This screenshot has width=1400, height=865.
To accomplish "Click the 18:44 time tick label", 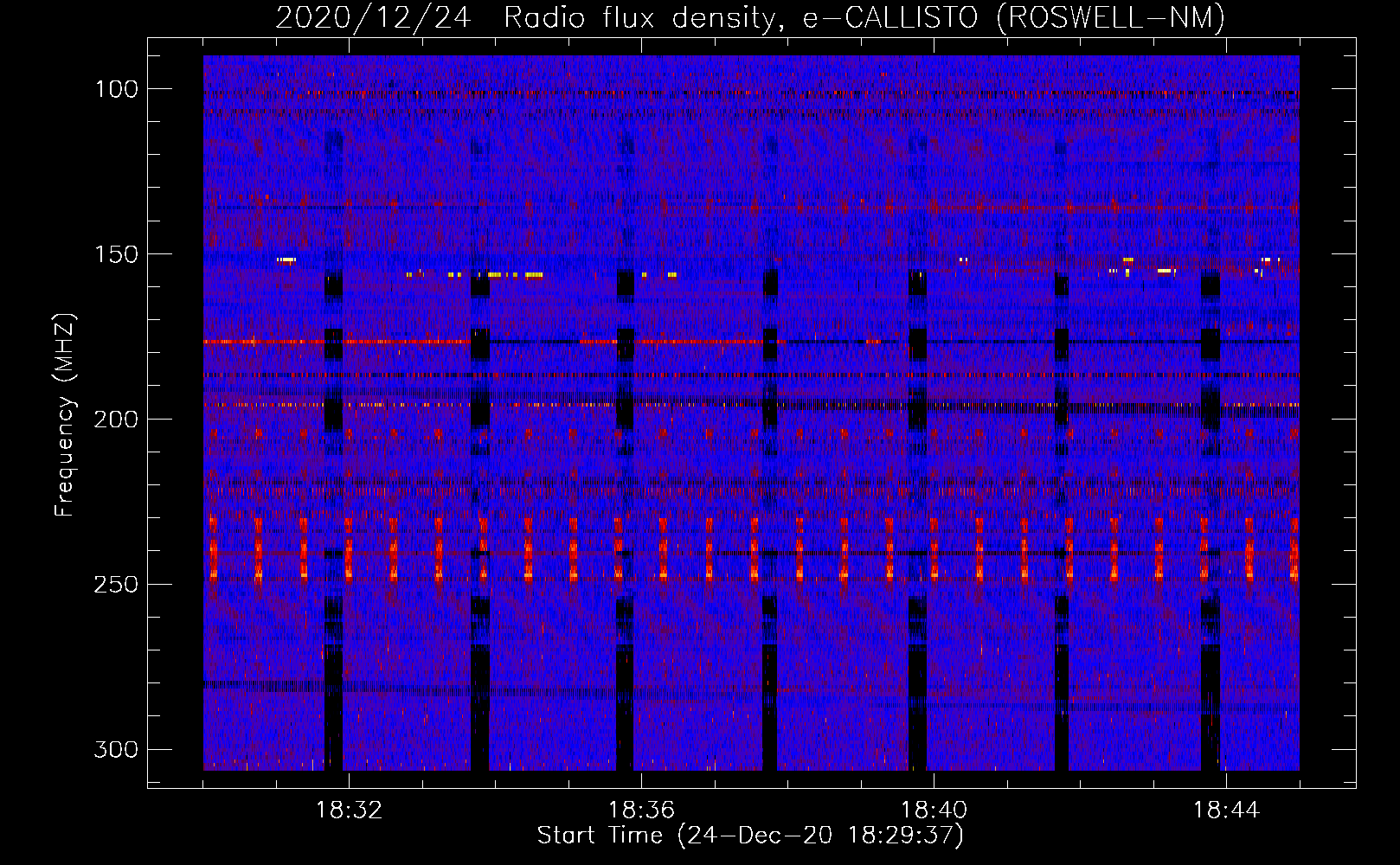I will (1227, 811).
